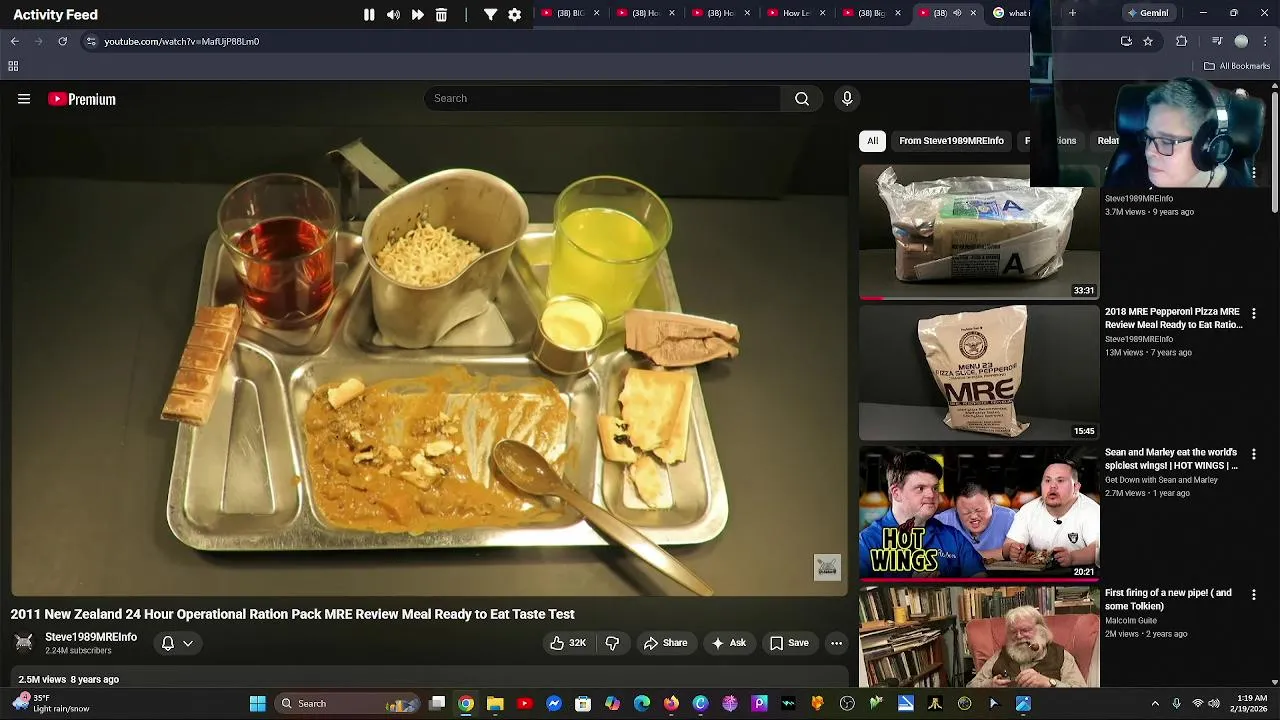Show hidden system tray icons chevron
This screenshot has width=1280, height=720.
[x=1155, y=704]
